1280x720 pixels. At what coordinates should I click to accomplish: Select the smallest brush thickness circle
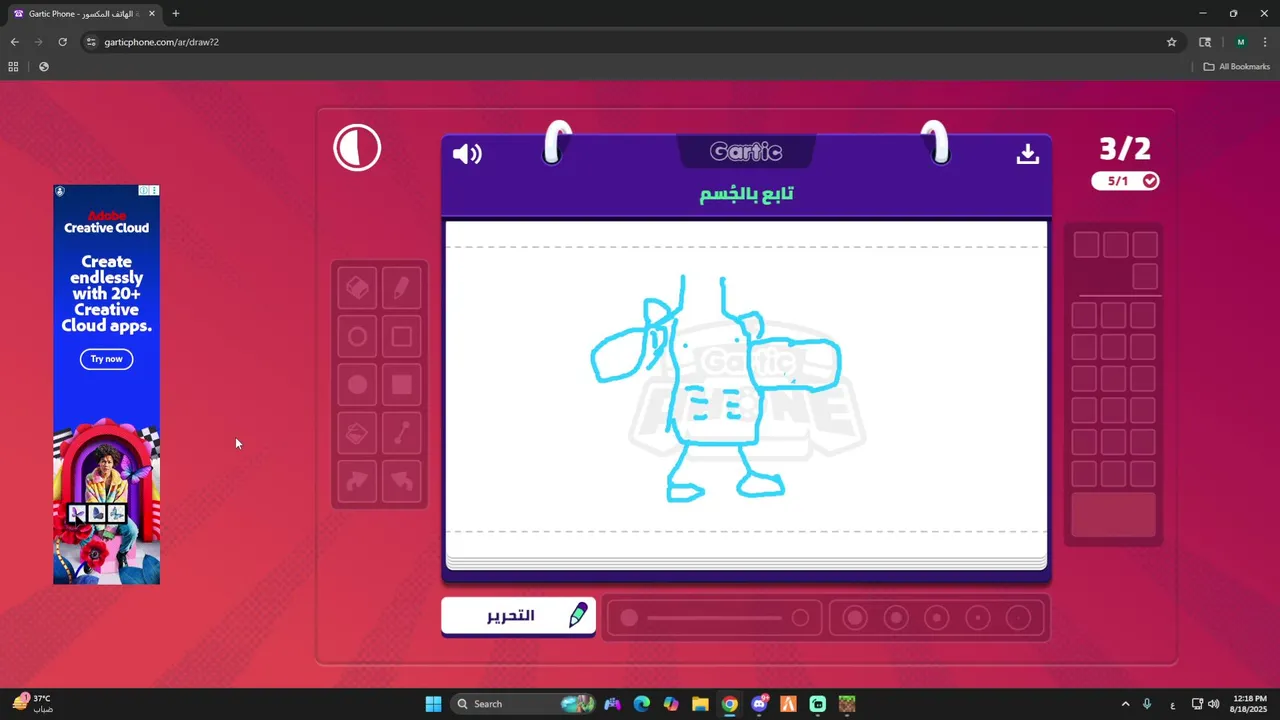tap(1018, 618)
